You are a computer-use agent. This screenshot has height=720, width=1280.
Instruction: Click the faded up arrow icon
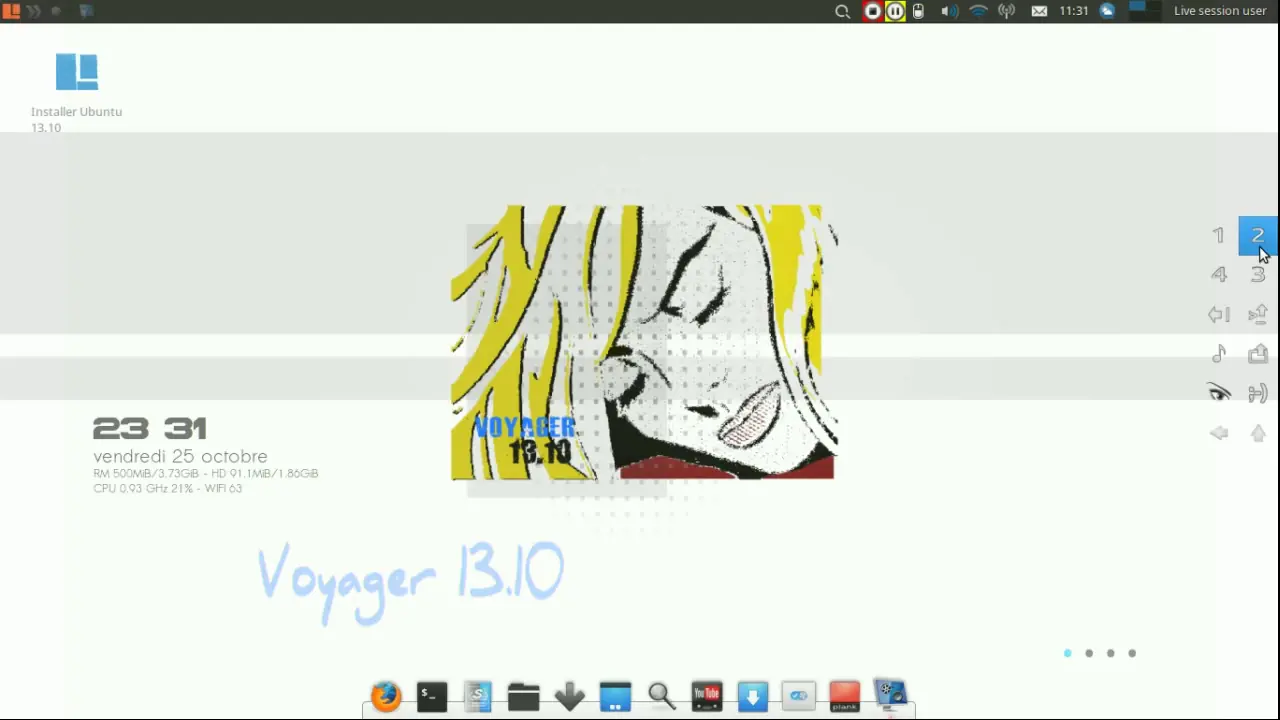(1258, 433)
